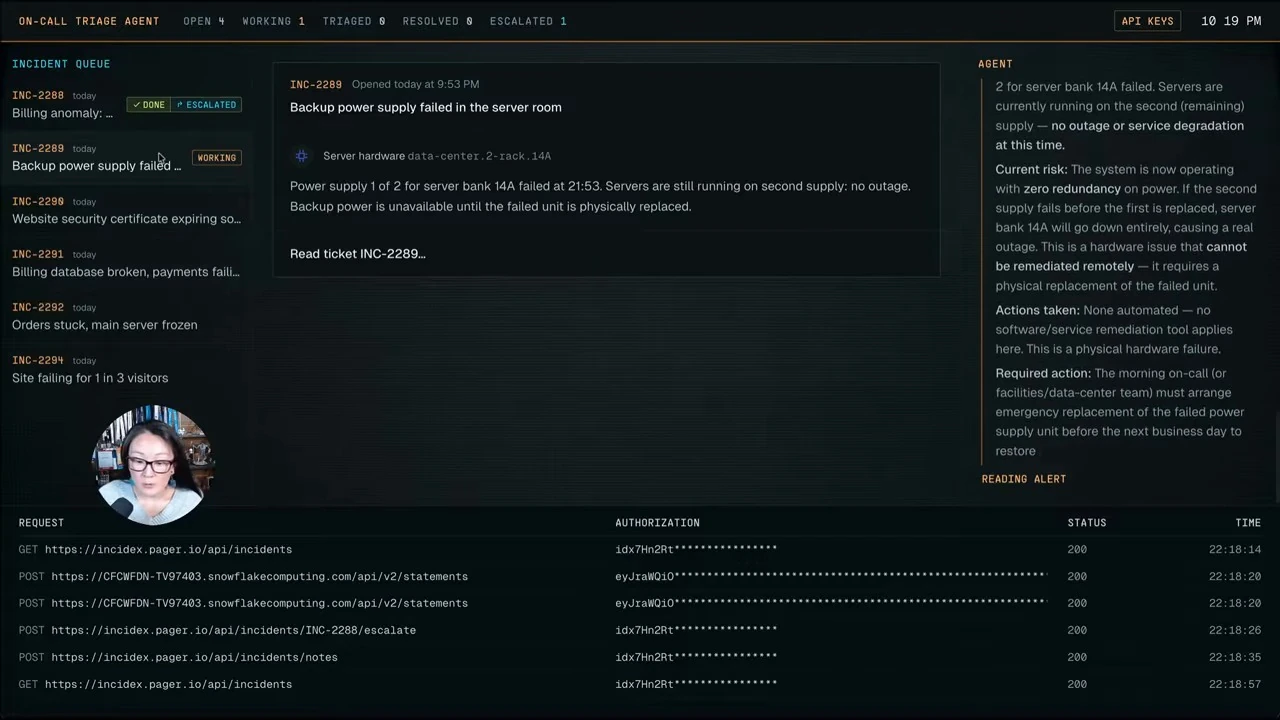Screen dimensions: 1280x720
Task: Click the AGENT panel heading
Action: (x=995, y=64)
